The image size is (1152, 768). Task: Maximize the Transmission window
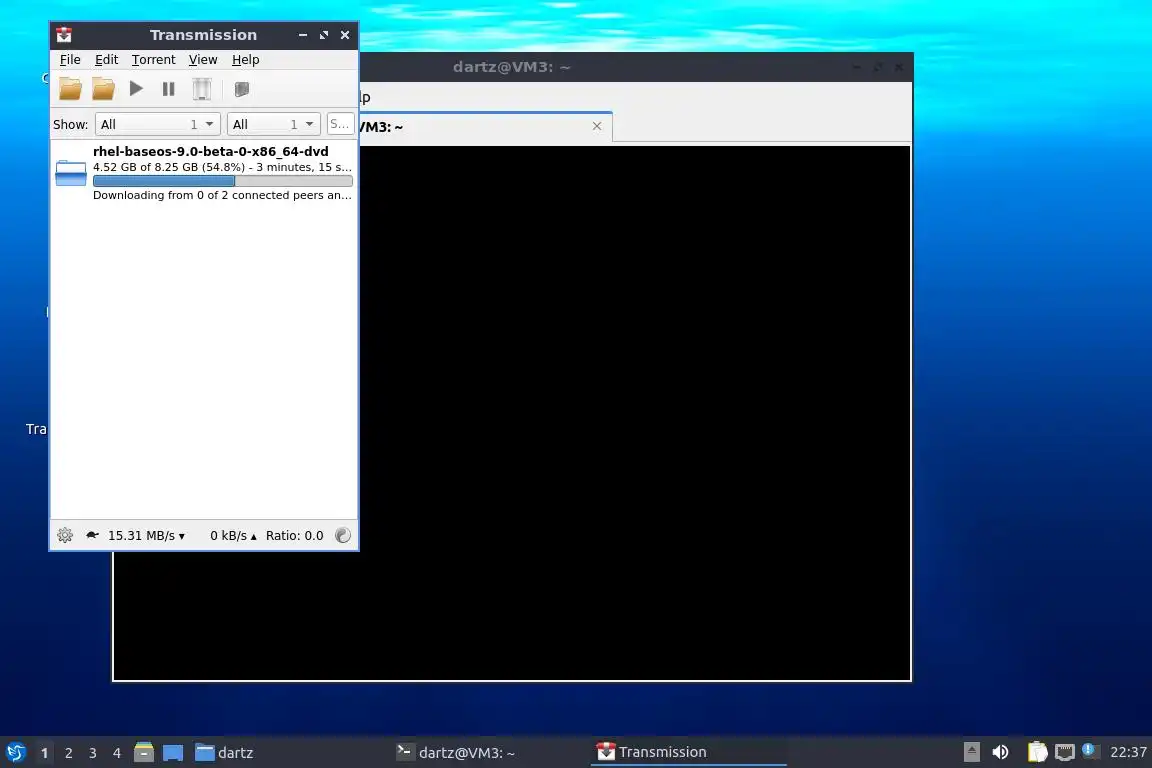323,35
